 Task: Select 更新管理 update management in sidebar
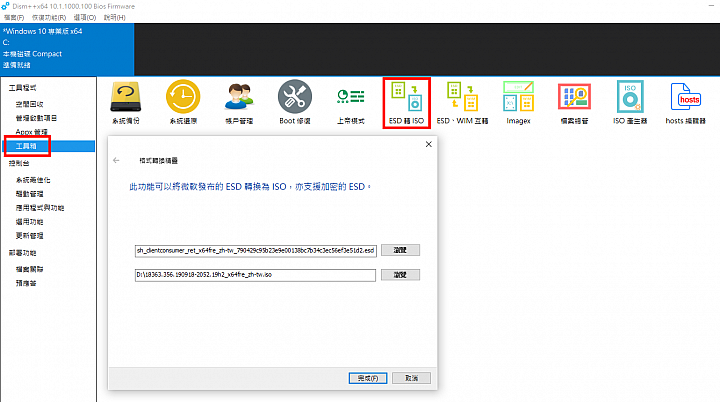pyautogui.click(x=29, y=236)
